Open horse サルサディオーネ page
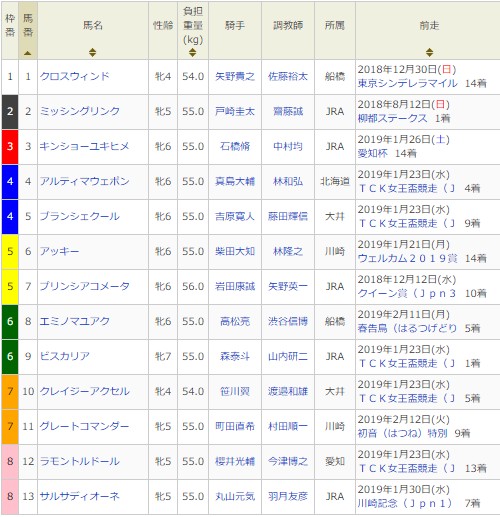500x517 pixels. (x=80, y=496)
